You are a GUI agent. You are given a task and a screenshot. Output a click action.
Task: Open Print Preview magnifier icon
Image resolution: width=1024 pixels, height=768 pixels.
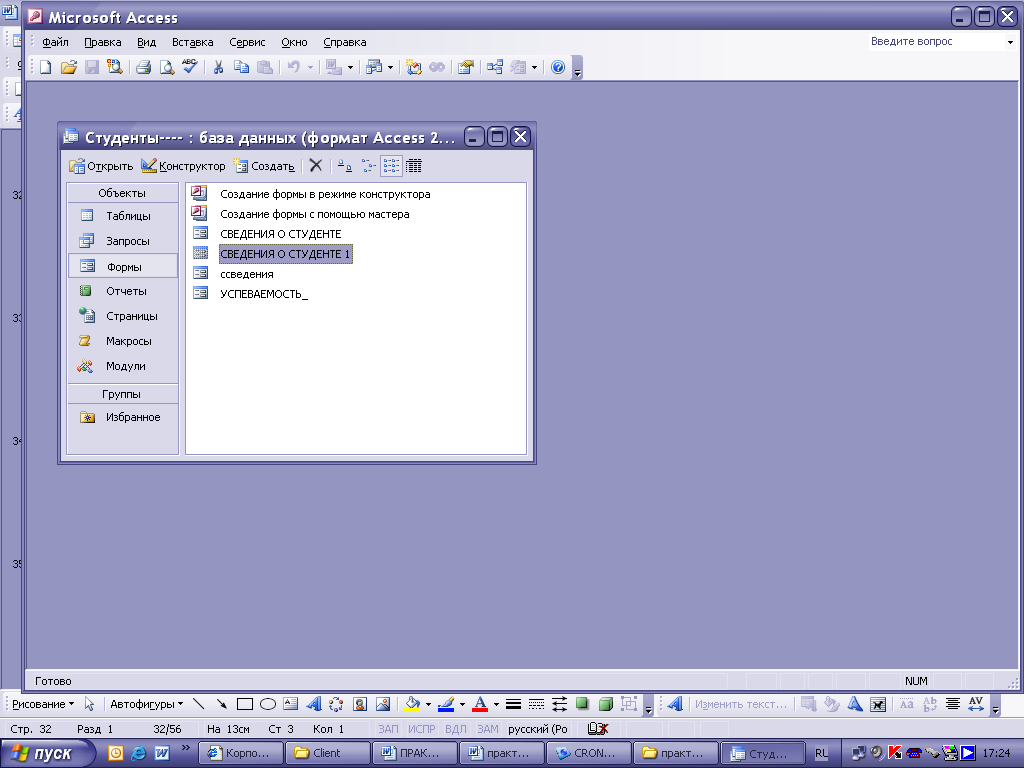tap(167, 67)
